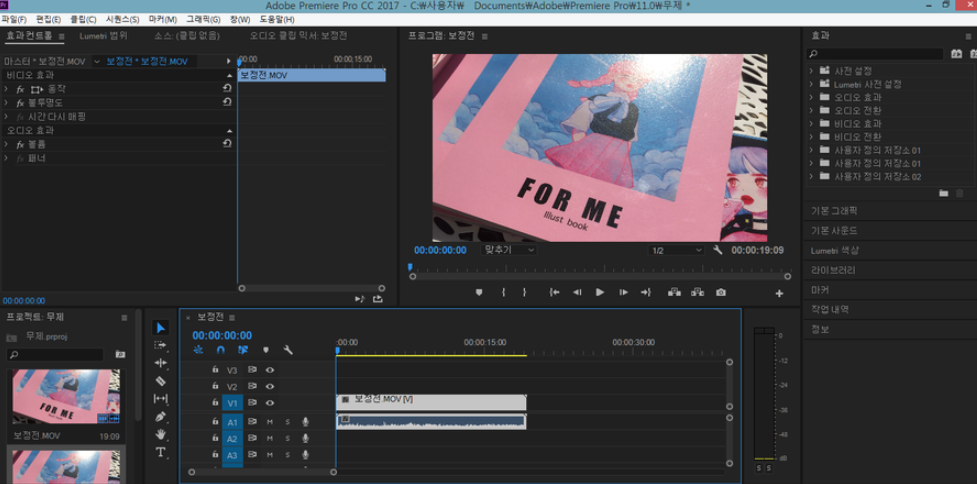Open the 시퀀스(S) menu

tap(122, 20)
